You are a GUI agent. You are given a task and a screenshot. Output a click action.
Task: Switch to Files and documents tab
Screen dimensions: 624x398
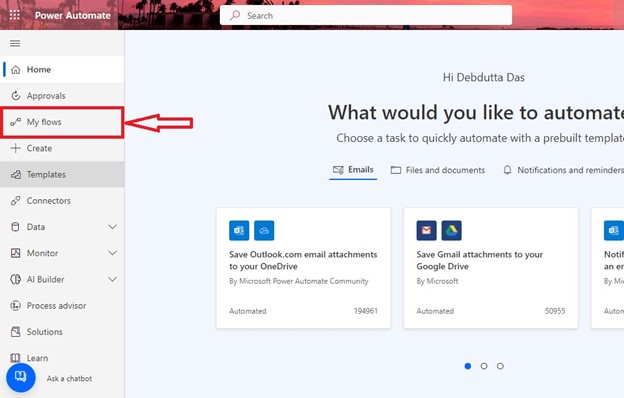pos(438,170)
